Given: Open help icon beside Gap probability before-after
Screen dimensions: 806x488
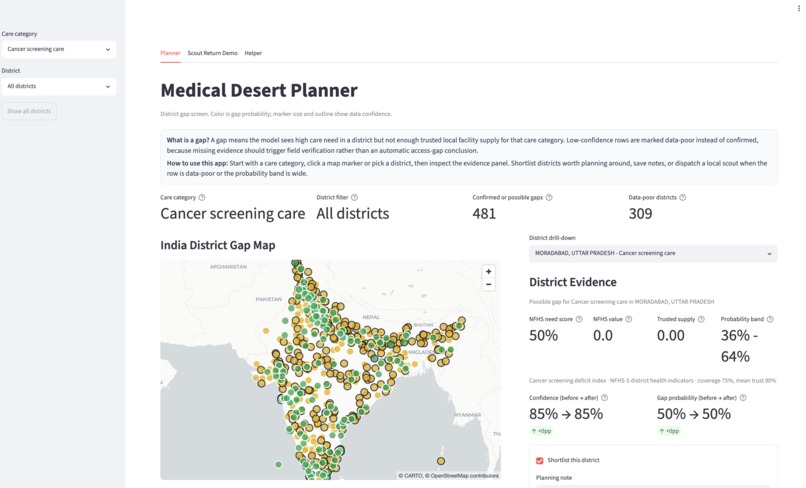Looking at the screenshot, I should click(743, 398).
